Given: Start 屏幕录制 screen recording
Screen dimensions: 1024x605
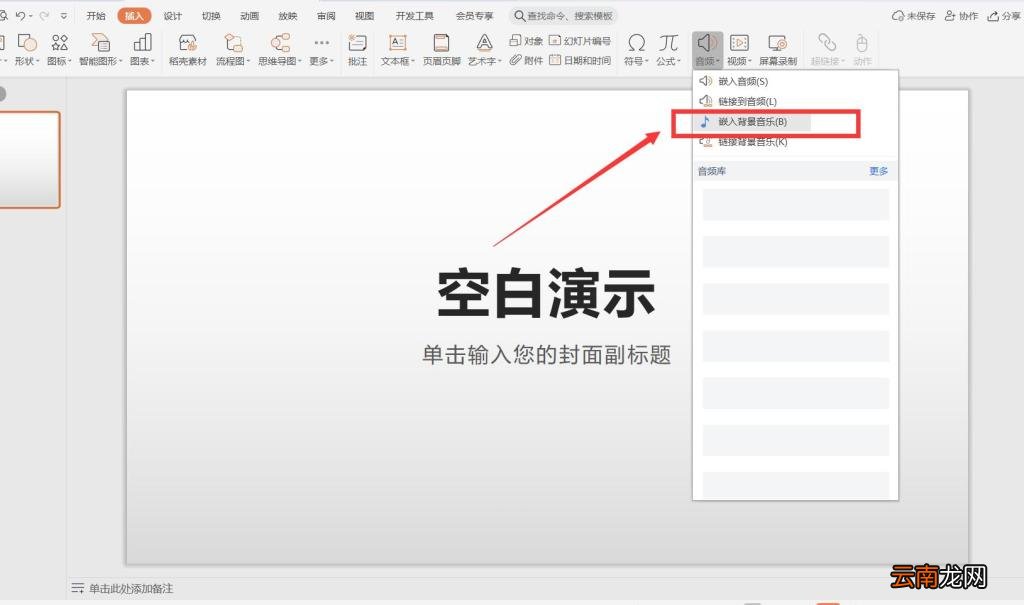Looking at the screenshot, I should (x=777, y=50).
